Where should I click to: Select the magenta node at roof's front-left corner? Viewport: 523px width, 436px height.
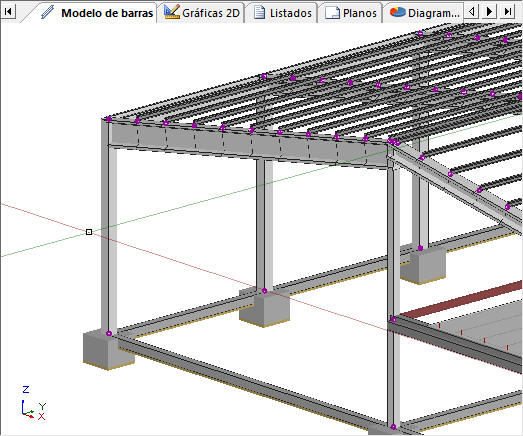tap(108, 119)
